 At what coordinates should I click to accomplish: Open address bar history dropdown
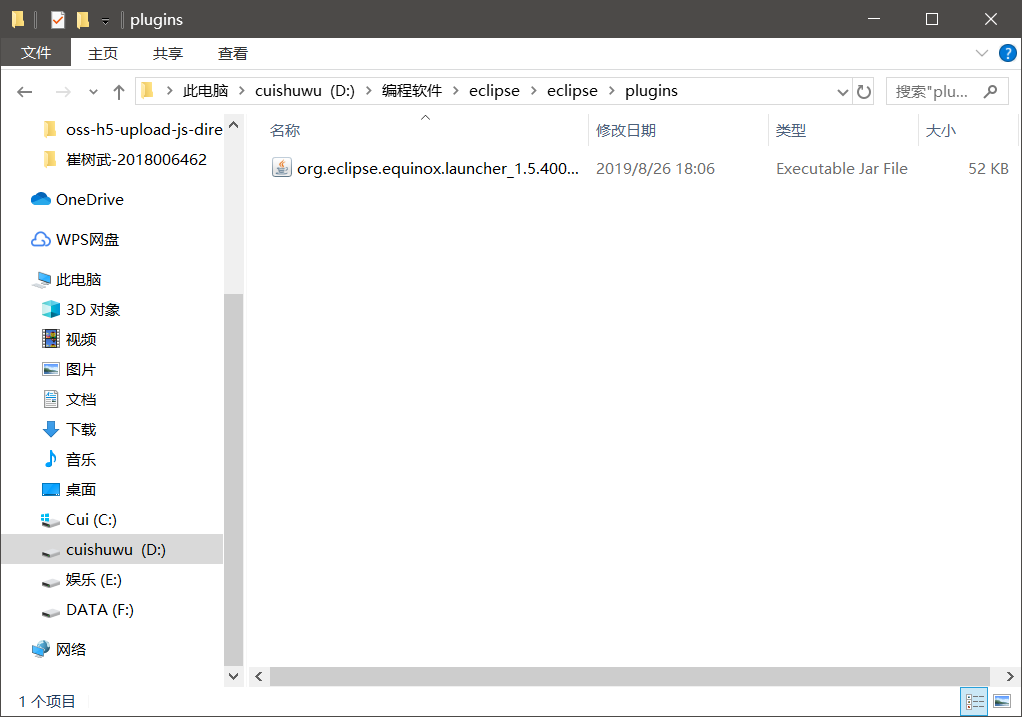[x=843, y=92]
